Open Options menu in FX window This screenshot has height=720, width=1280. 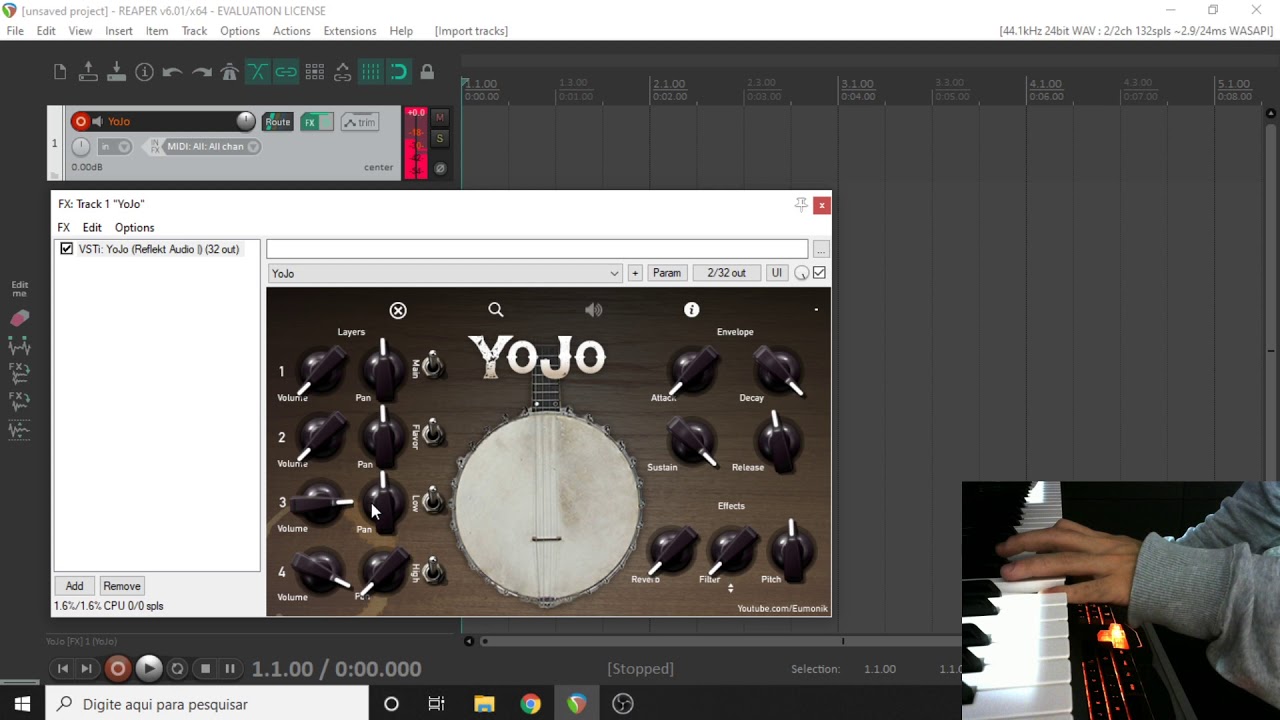pyautogui.click(x=134, y=228)
